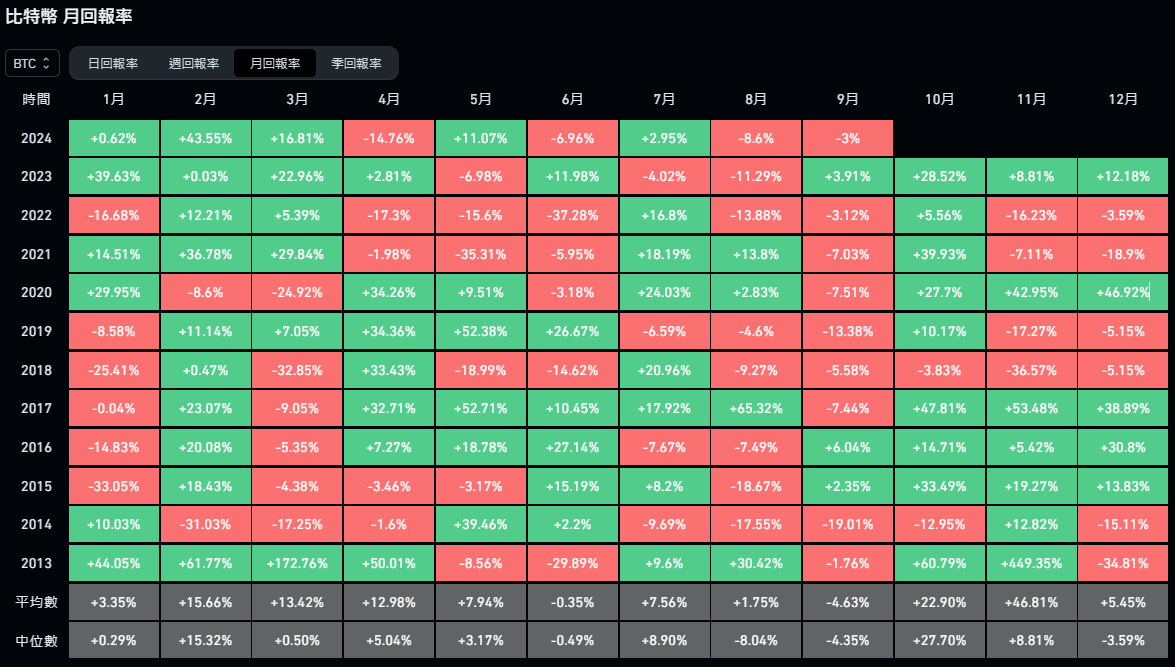Click the 時間 header cell
The height and width of the screenshot is (667, 1175).
(x=35, y=99)
